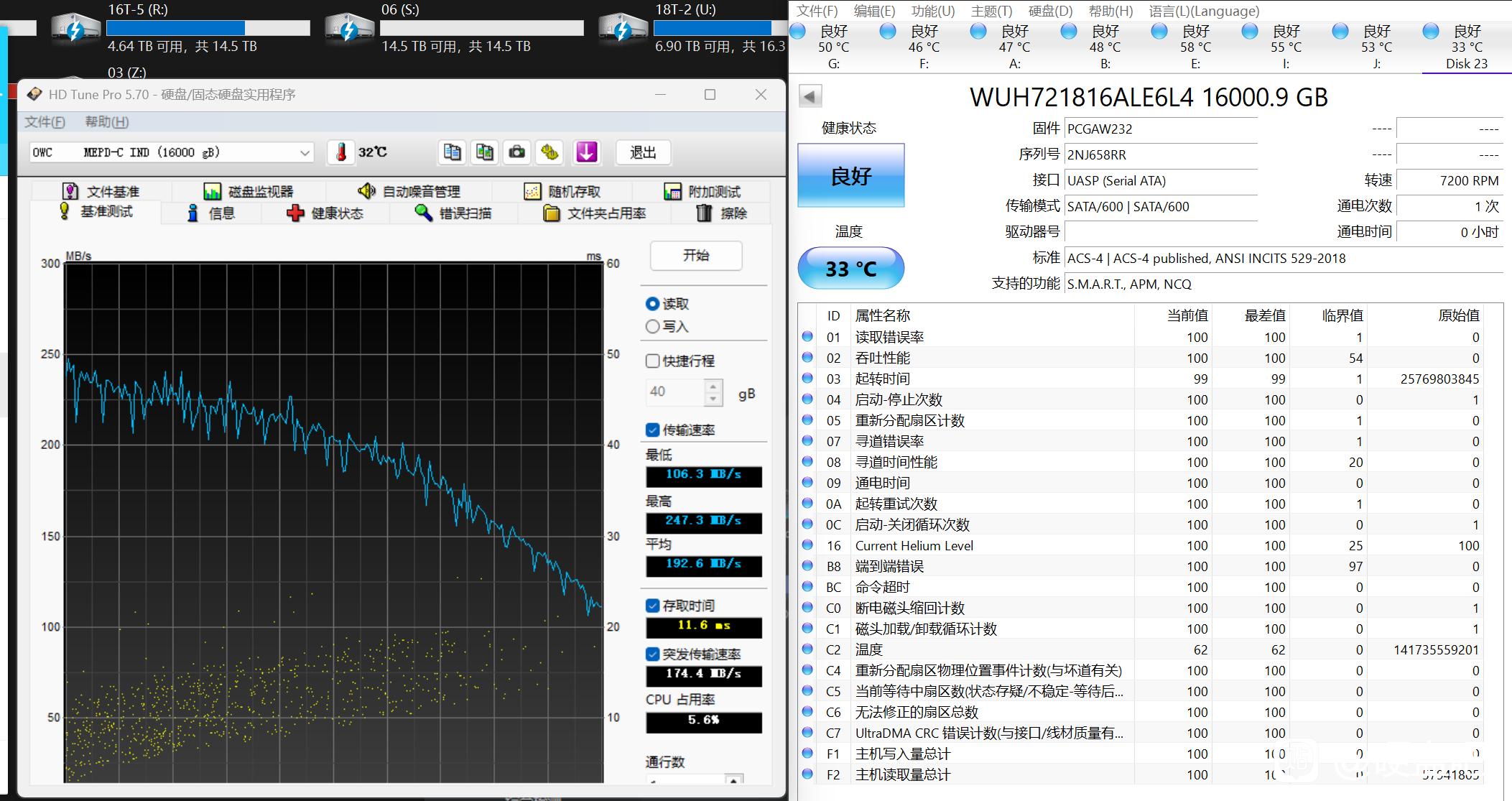Click the 18T-2 (U:) drive capacity bar
This screenshot has width=1512, height=801.
click(720, 28)
